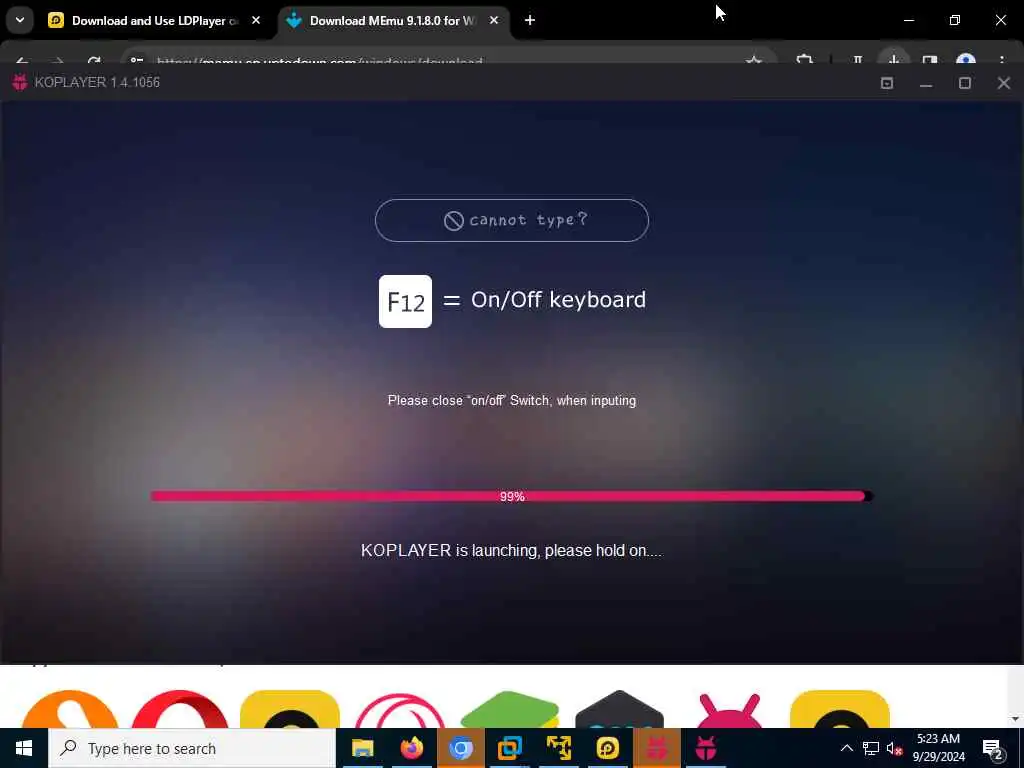This screenshot has height=768, width=1024.
Task: Click the F12 key graphic
Action: point(405,301)
